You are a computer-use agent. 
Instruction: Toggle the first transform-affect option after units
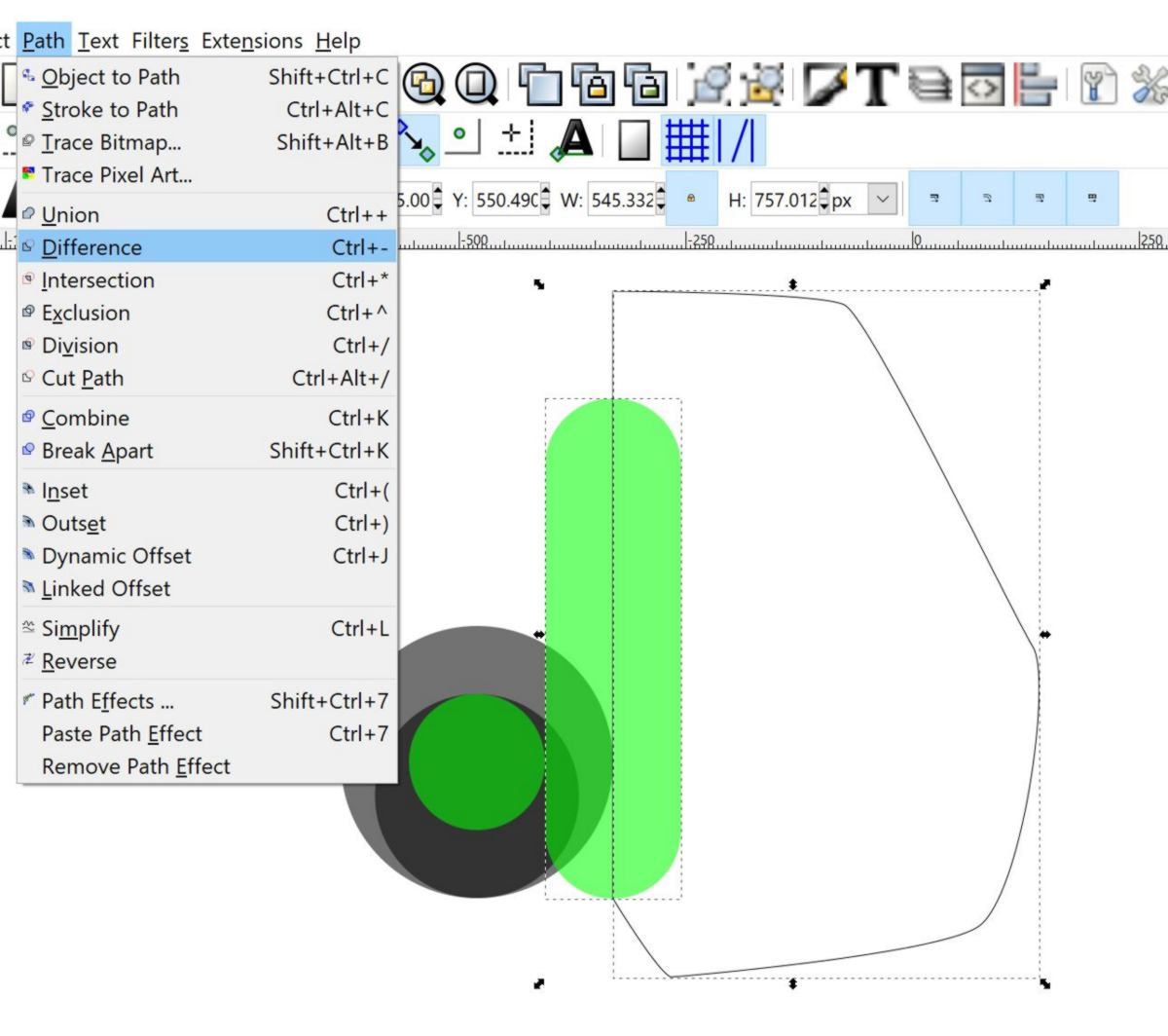[934, 199]
